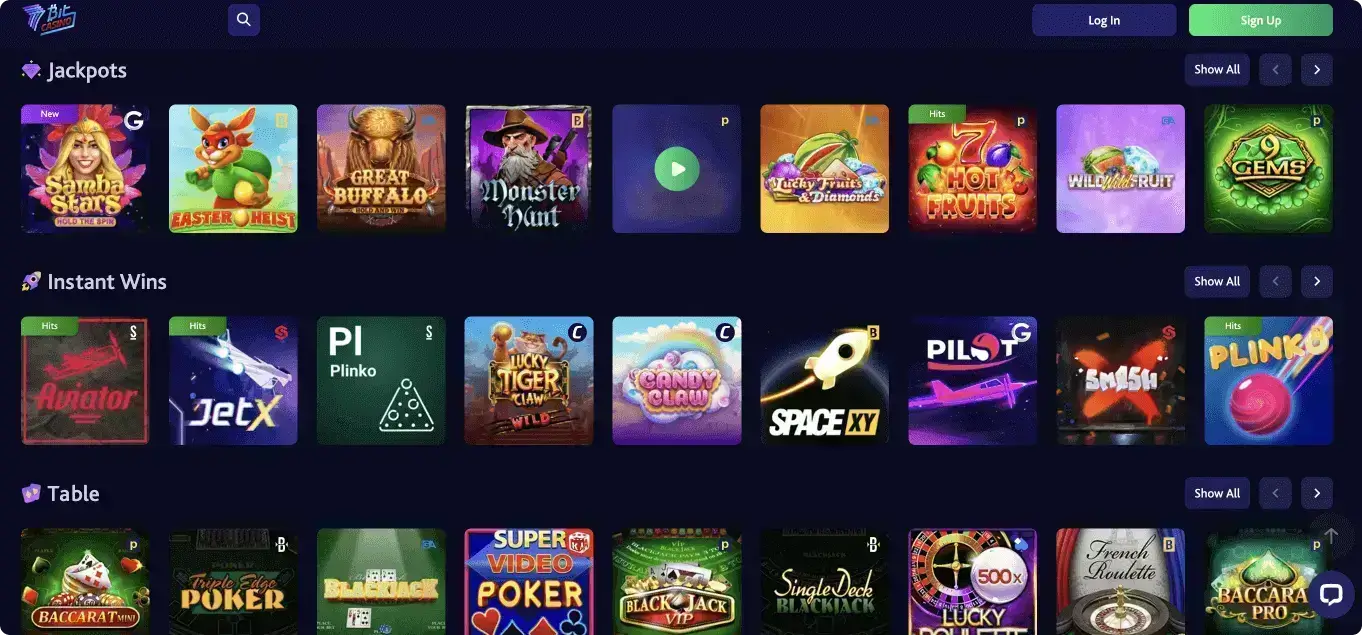Click the green Sign Up button

pos(1261,20)
